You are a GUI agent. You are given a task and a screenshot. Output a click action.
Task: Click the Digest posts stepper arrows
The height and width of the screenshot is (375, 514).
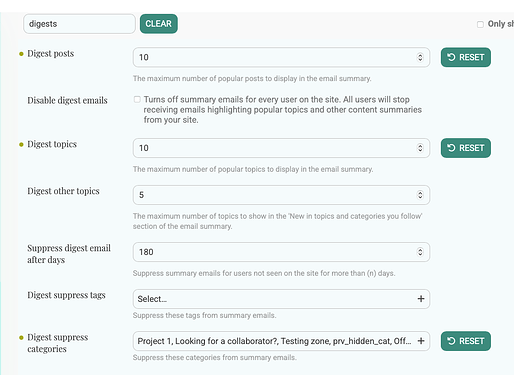[420, 57]
